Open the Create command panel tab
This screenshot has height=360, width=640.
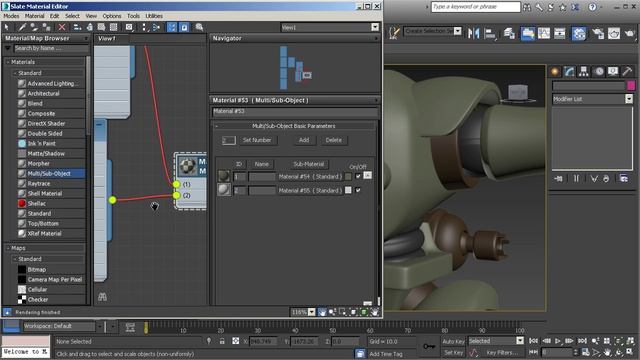point(555,71)
